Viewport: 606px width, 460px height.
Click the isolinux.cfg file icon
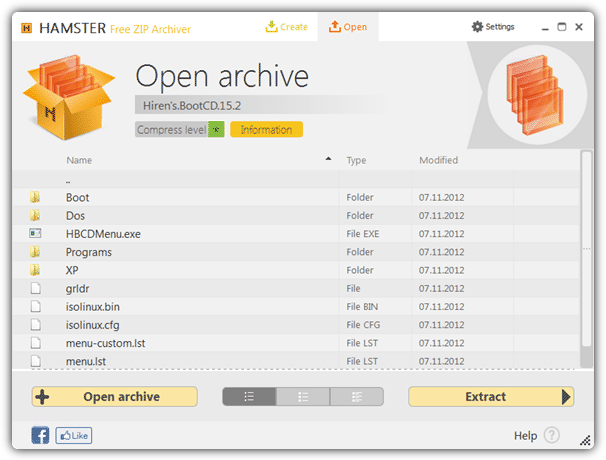click(x=36, y=325)
